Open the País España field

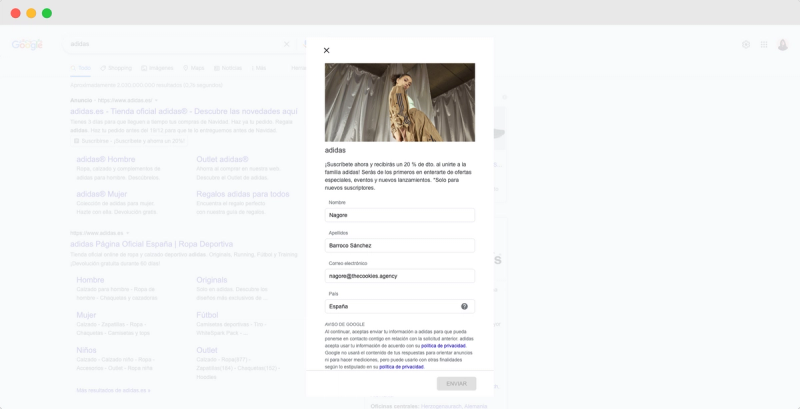tap(399, 306)
